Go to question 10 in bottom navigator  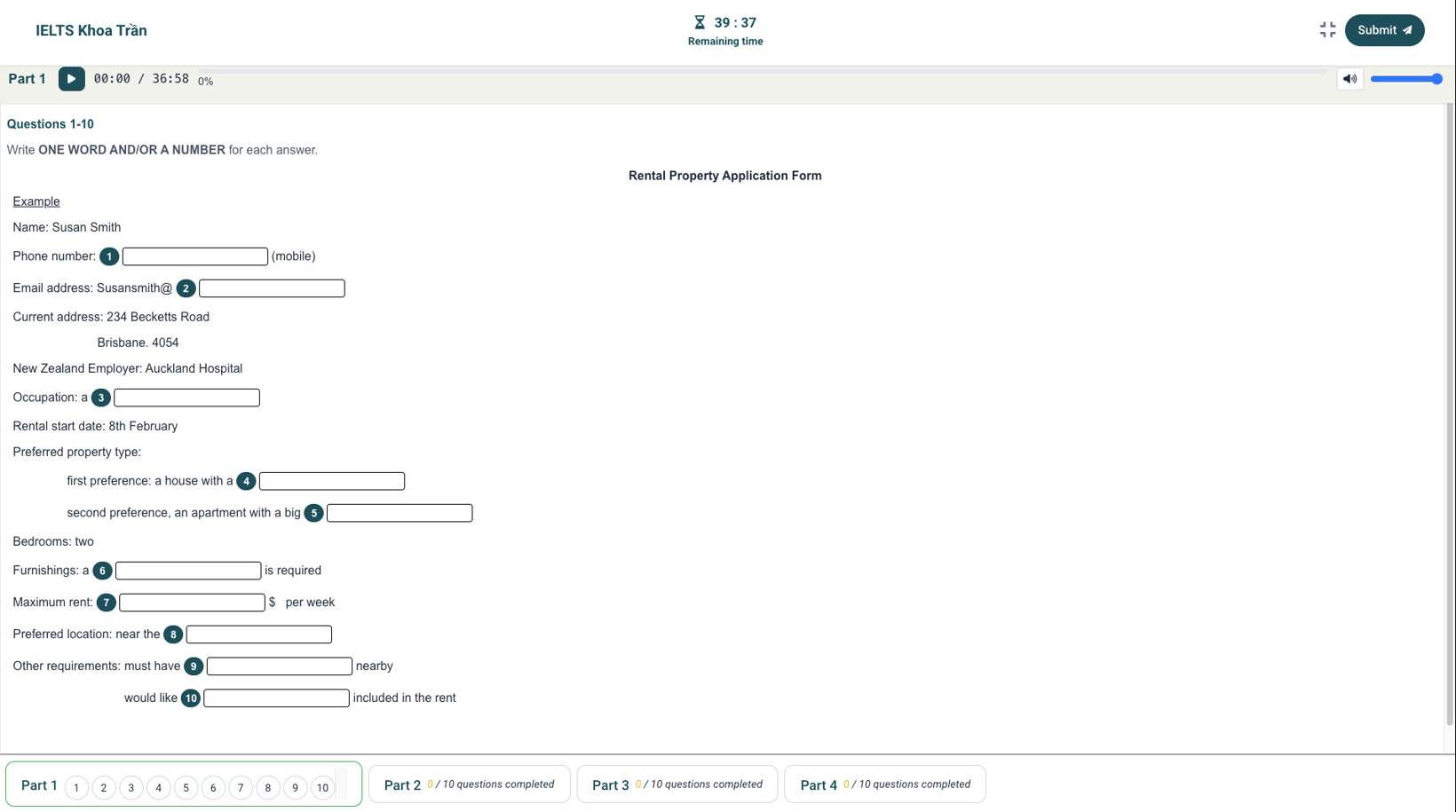[x=322, y=788]
